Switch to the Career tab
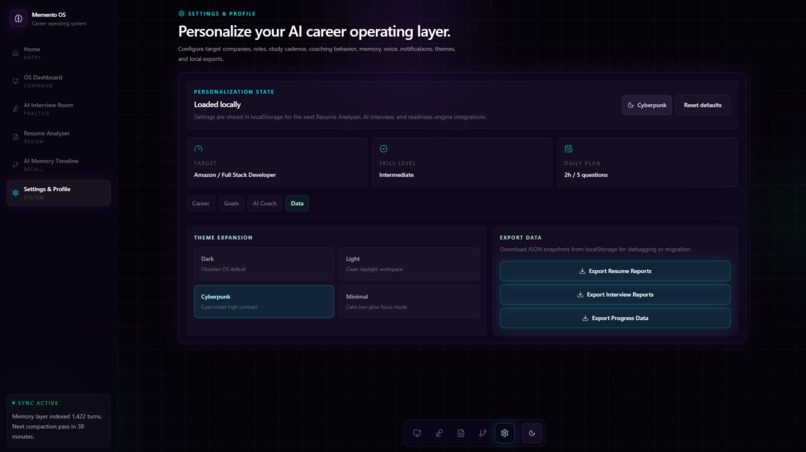Screen dimensions: 806x452 [200, 203]
